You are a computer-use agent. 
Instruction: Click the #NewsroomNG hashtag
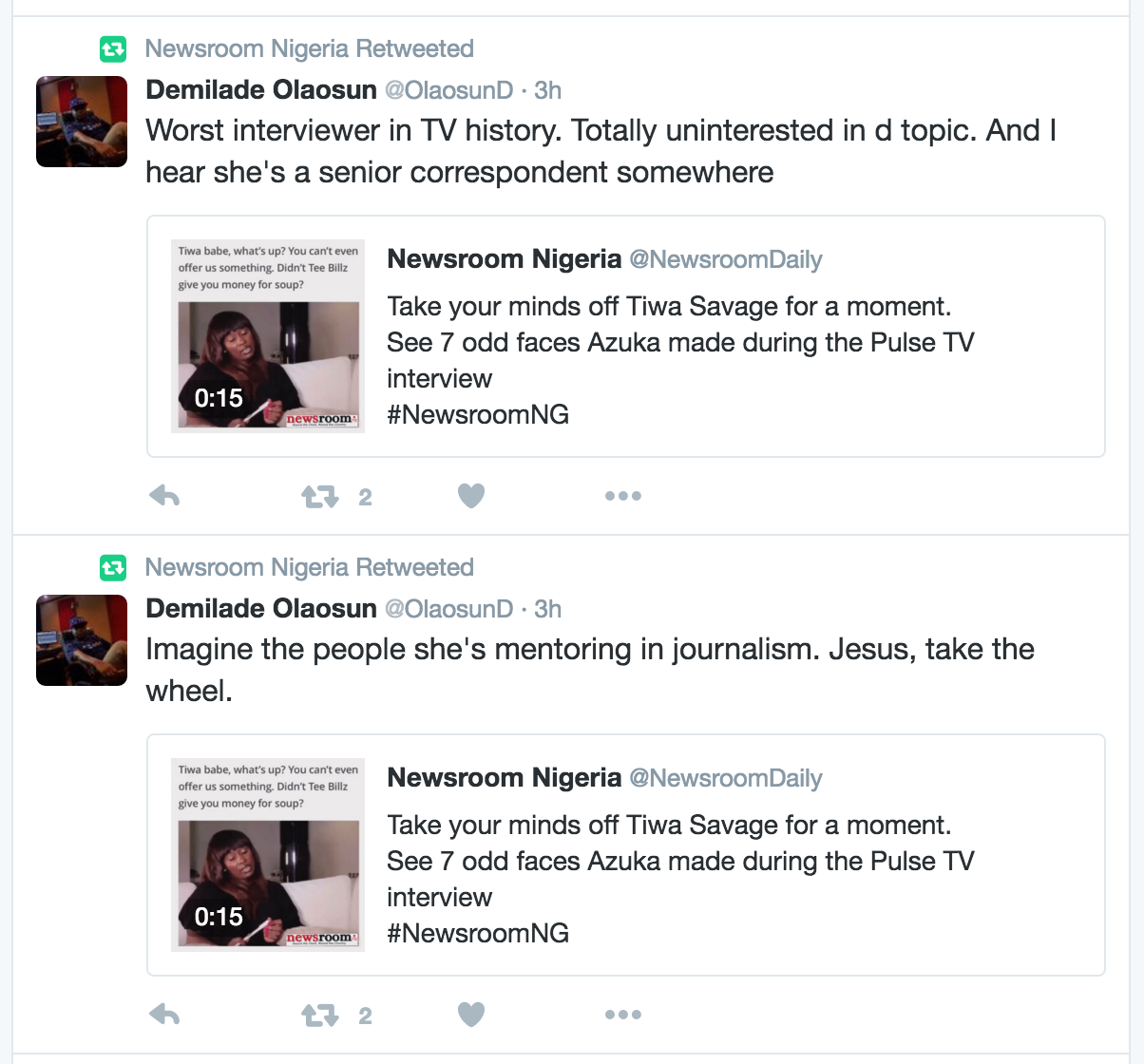tap(477, 413)
